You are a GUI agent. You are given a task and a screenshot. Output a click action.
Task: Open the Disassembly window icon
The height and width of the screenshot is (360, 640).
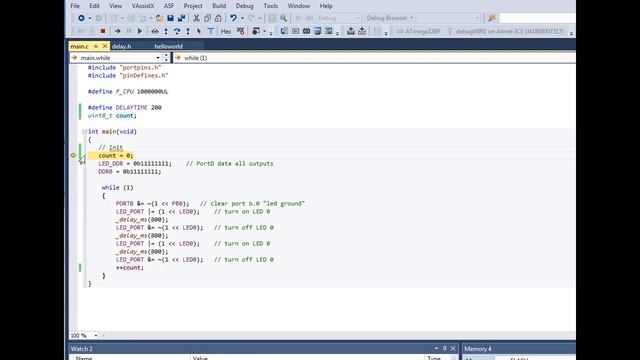click(284, 31)
